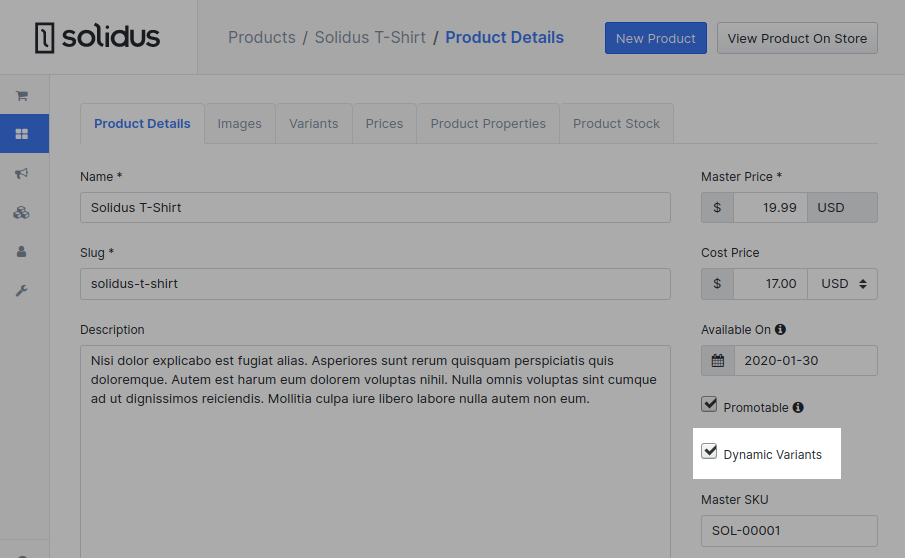The height and width of the screenshot is (558, 905).
Task: Click the dollar sign beside Cost Price
Action: 717,284
